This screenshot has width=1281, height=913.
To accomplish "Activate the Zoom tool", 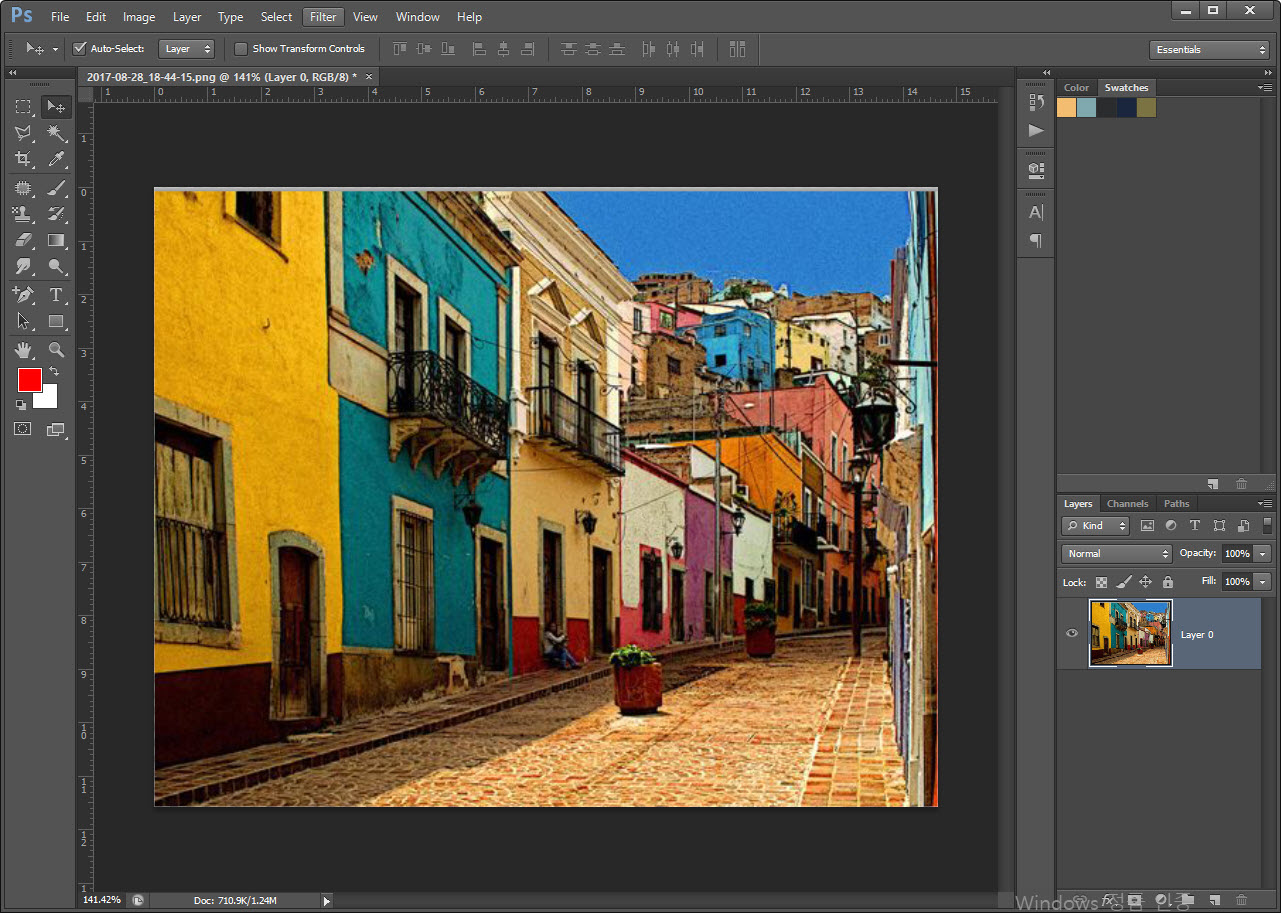I will point(56,350).
